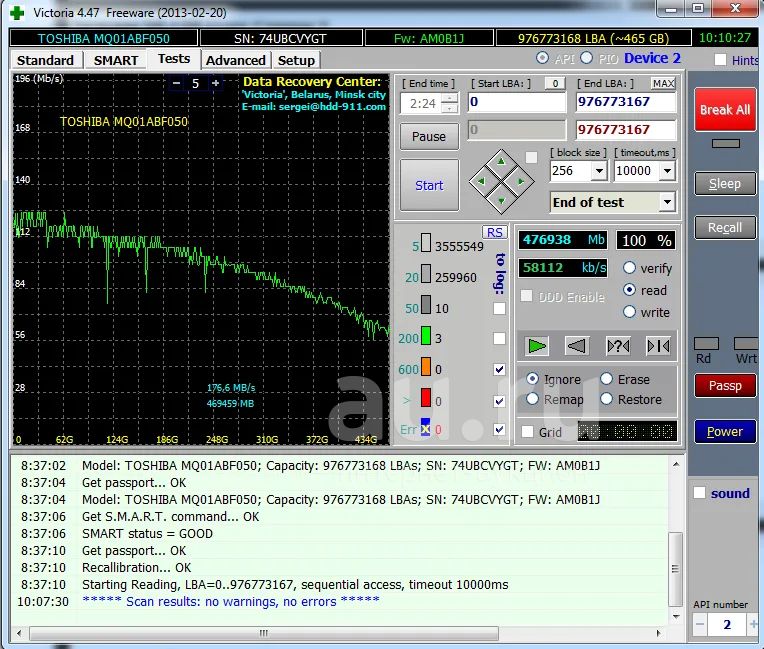Screen dimensions: 764x649
Task: Click the left arrow of navigation diamond
Action: click(x=482, y=181)
